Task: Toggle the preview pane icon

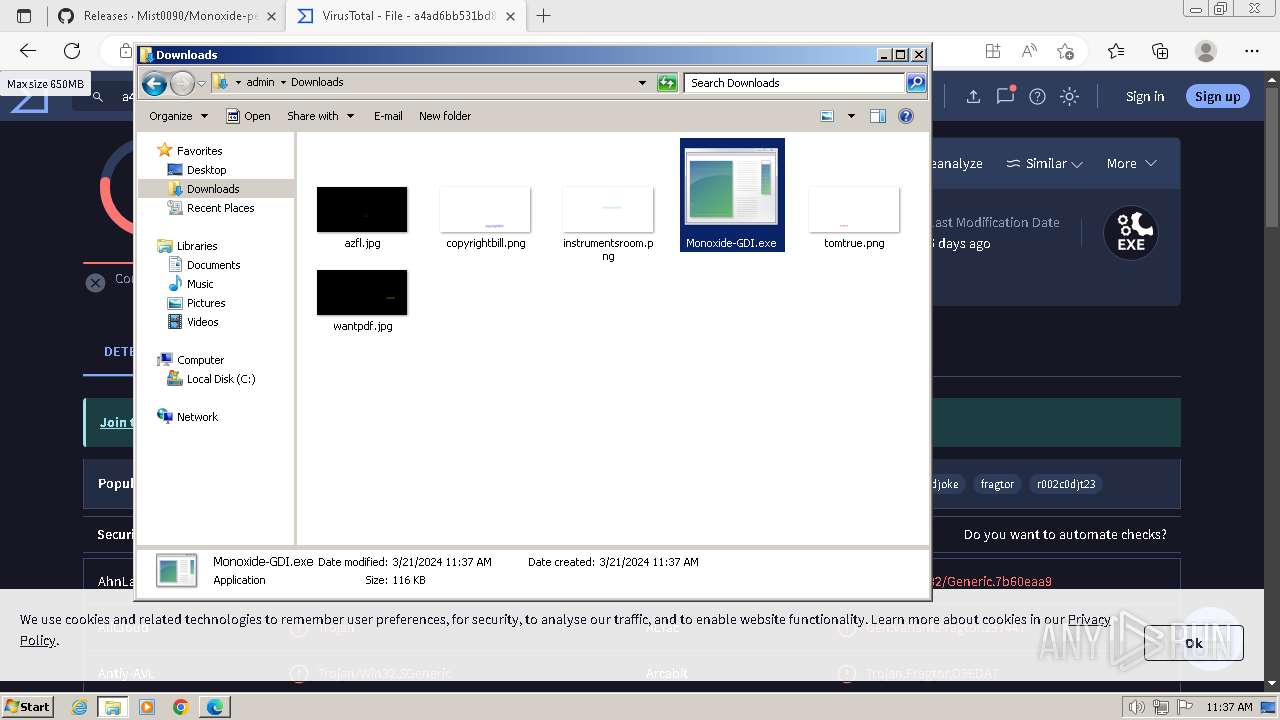Action: click(x=878, y=116)
